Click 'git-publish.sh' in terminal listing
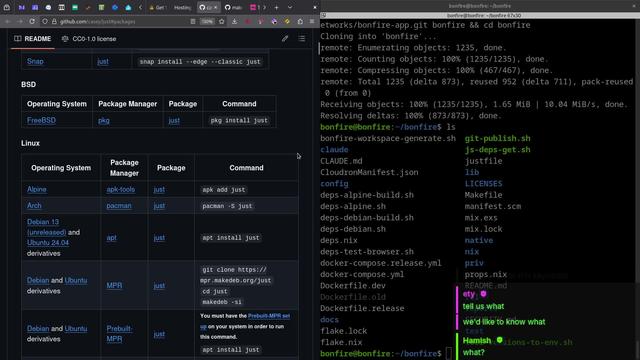 coord(498,138)
